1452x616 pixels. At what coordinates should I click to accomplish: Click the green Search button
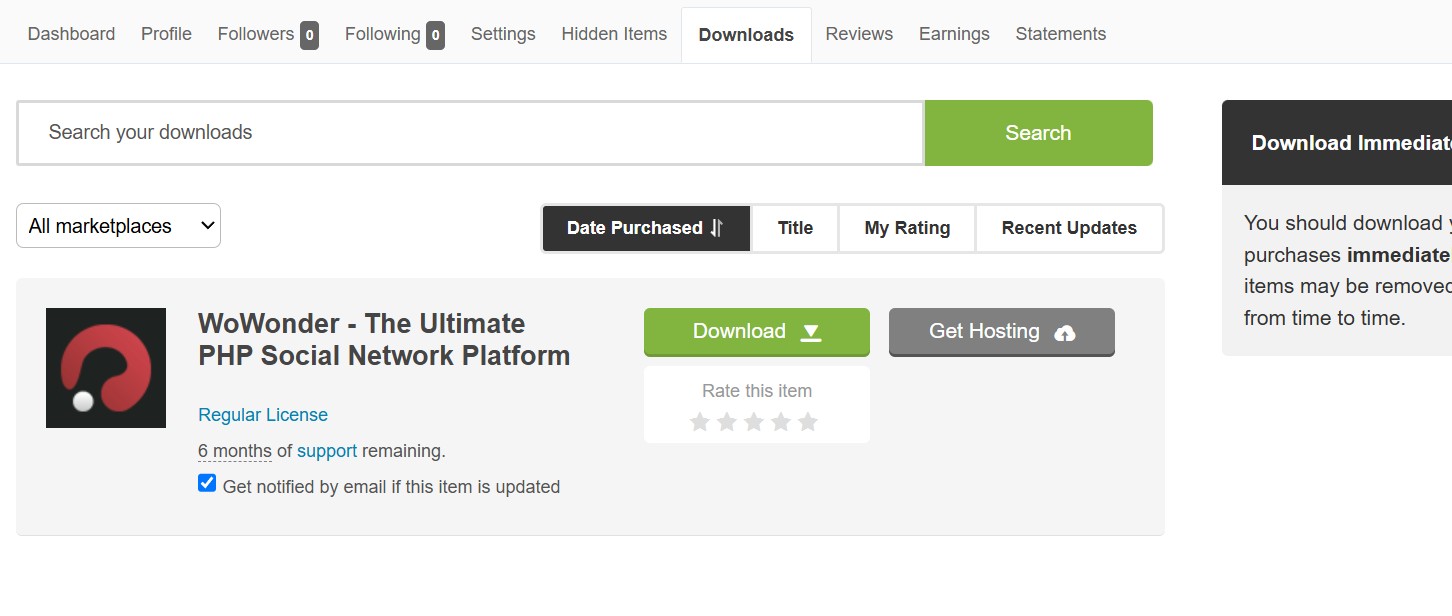pos(1038,133)
